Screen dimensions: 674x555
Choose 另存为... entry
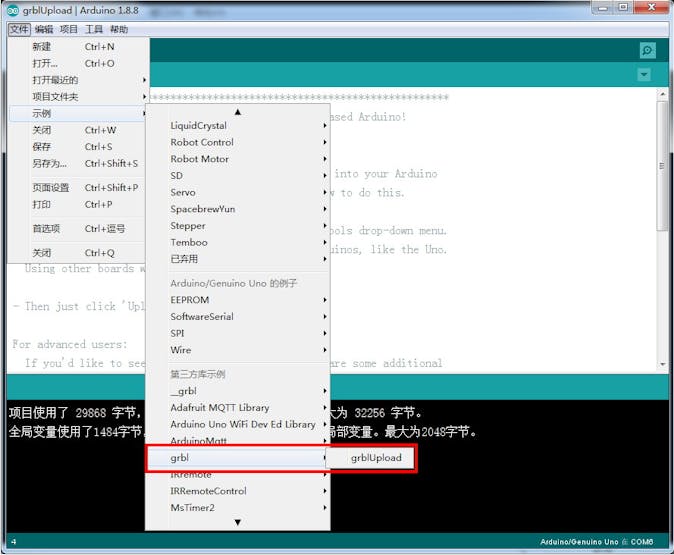(77, 163)
